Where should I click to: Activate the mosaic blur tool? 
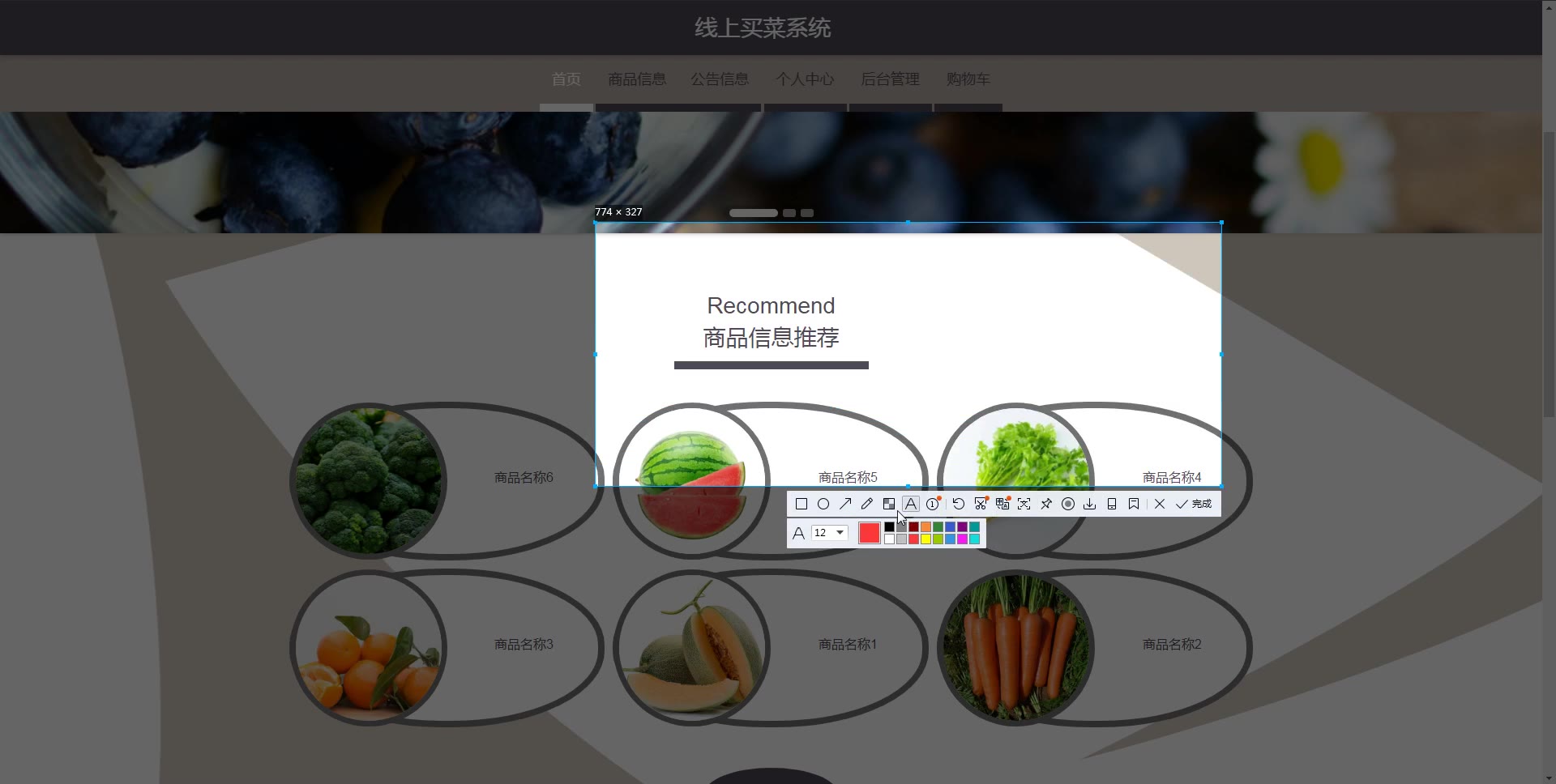(889, 504)
